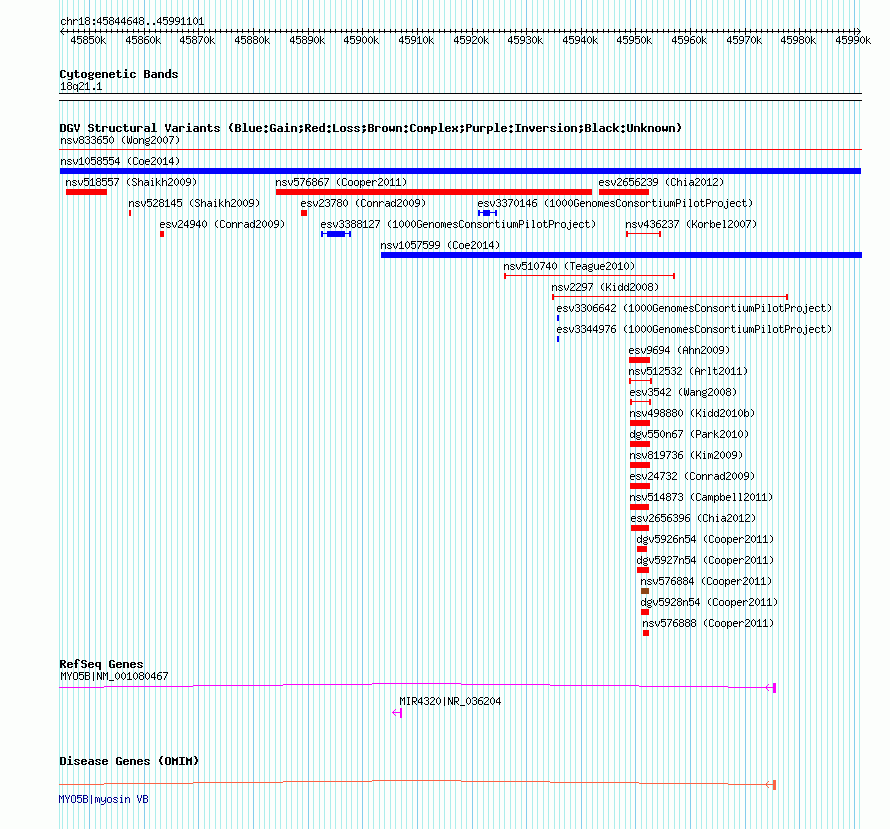Select the DGV Structural Variants track title
The height and width of the screenshot is (829, 890).
pyautogui.click(x=370, y=128)
